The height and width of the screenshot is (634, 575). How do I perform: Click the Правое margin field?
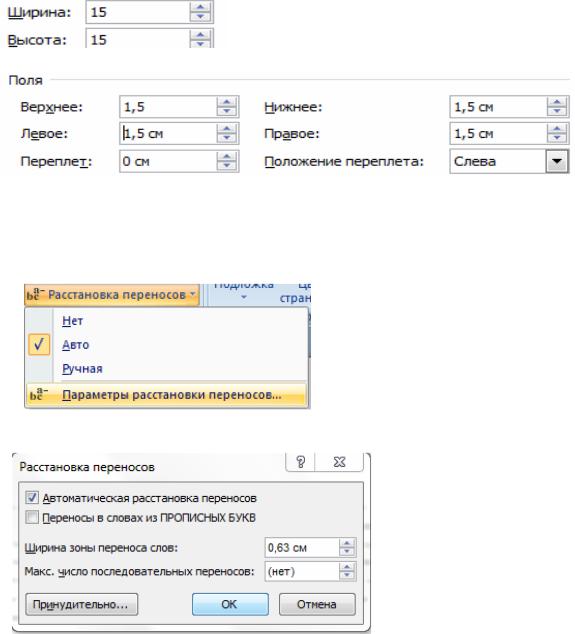pyautogui.click(x=509, y=133)
